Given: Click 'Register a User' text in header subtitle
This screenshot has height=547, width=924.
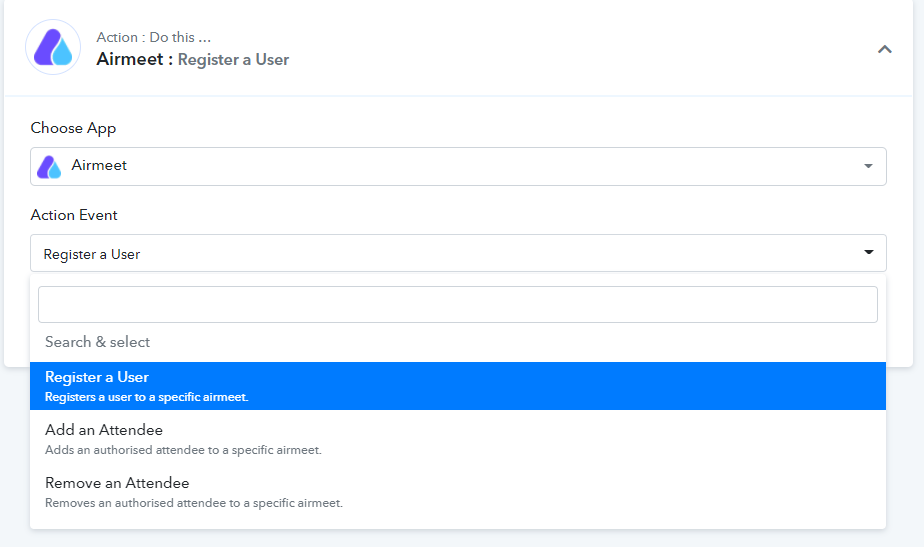Looking at the screenshot, I should coord(233,60).
